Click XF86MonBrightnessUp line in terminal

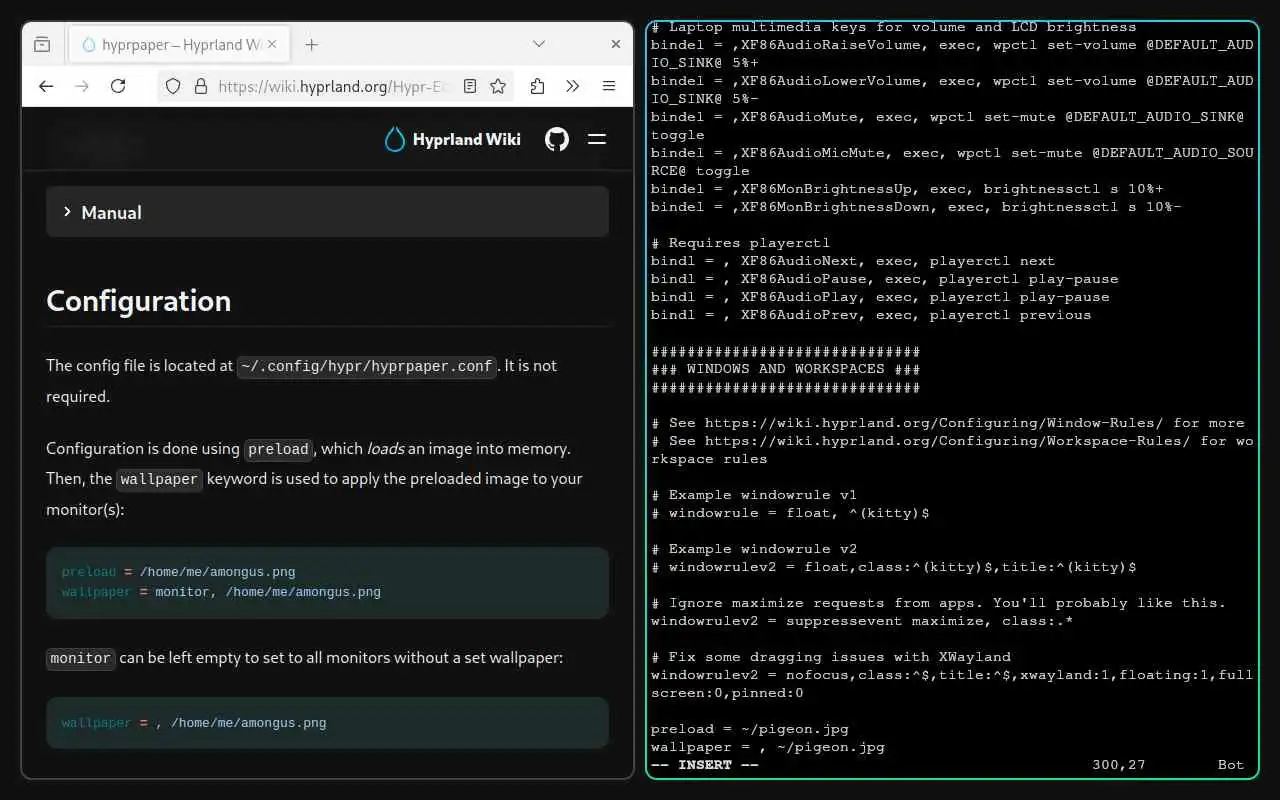[x=907, y=189]
